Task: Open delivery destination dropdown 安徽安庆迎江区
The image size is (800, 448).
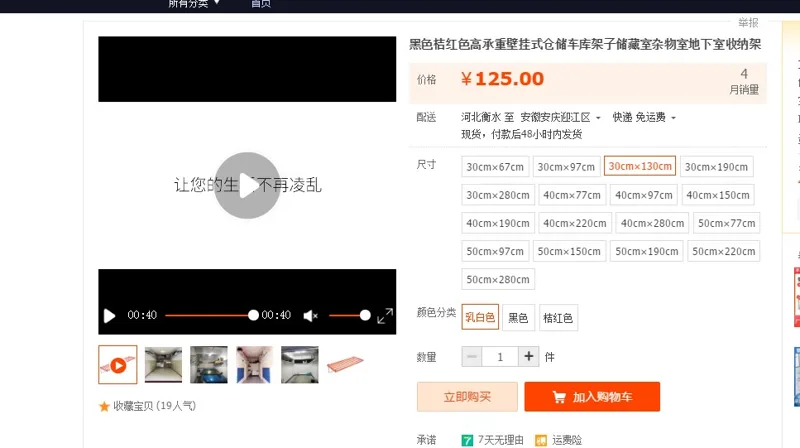Action: point(560,117)
